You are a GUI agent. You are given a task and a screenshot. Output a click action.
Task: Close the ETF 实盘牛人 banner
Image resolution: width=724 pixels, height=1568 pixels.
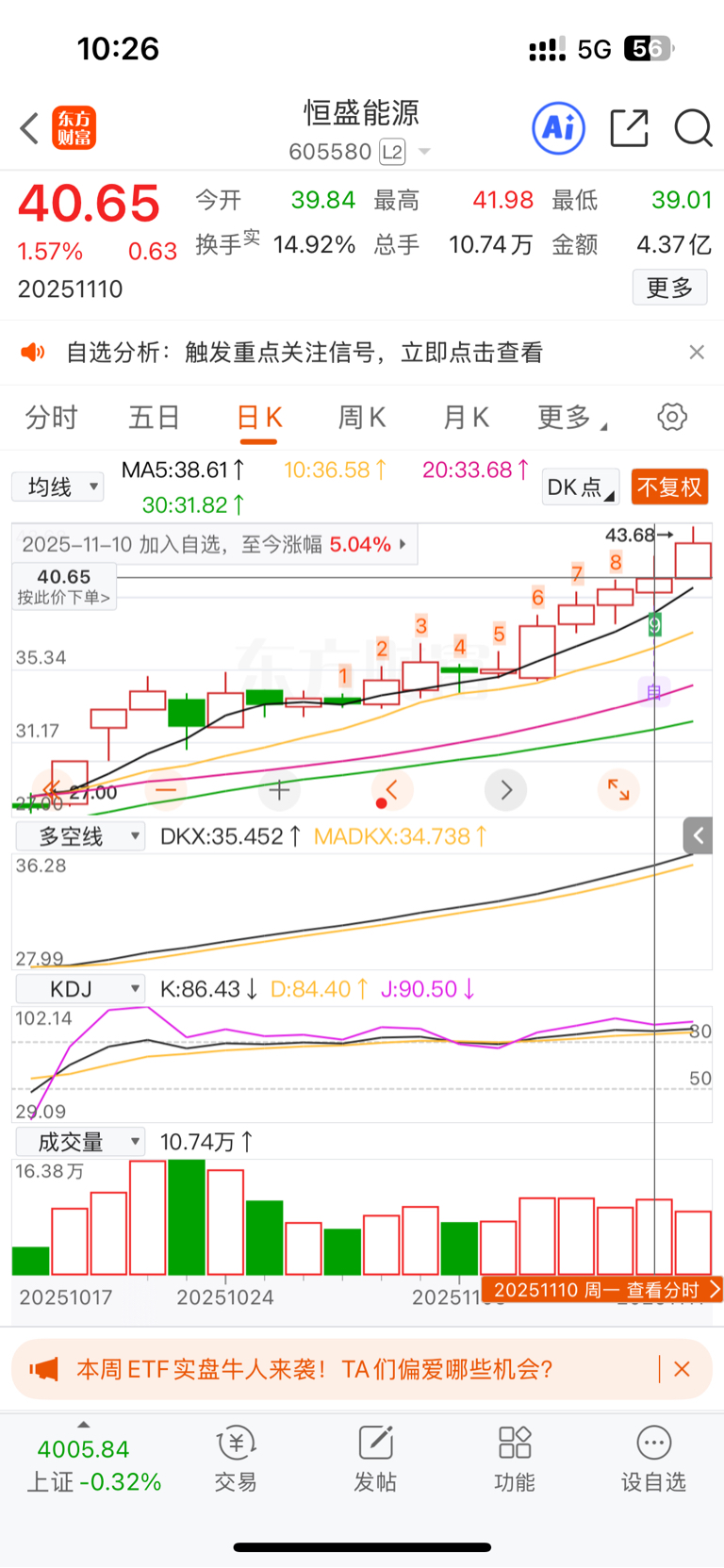tap(683, 1369)
